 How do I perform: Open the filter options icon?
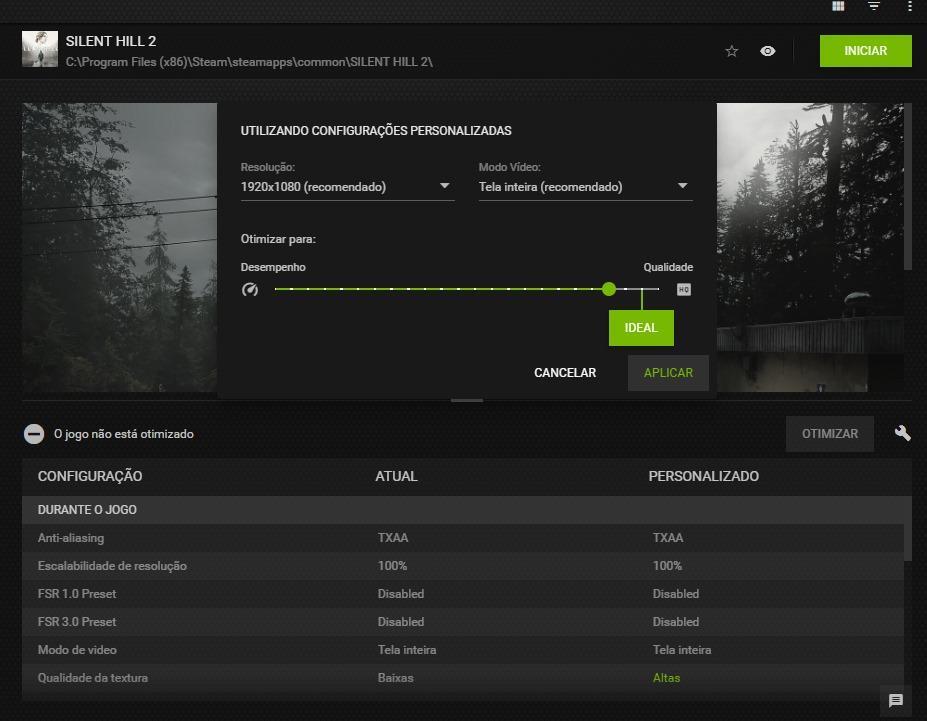click(874, 6)
